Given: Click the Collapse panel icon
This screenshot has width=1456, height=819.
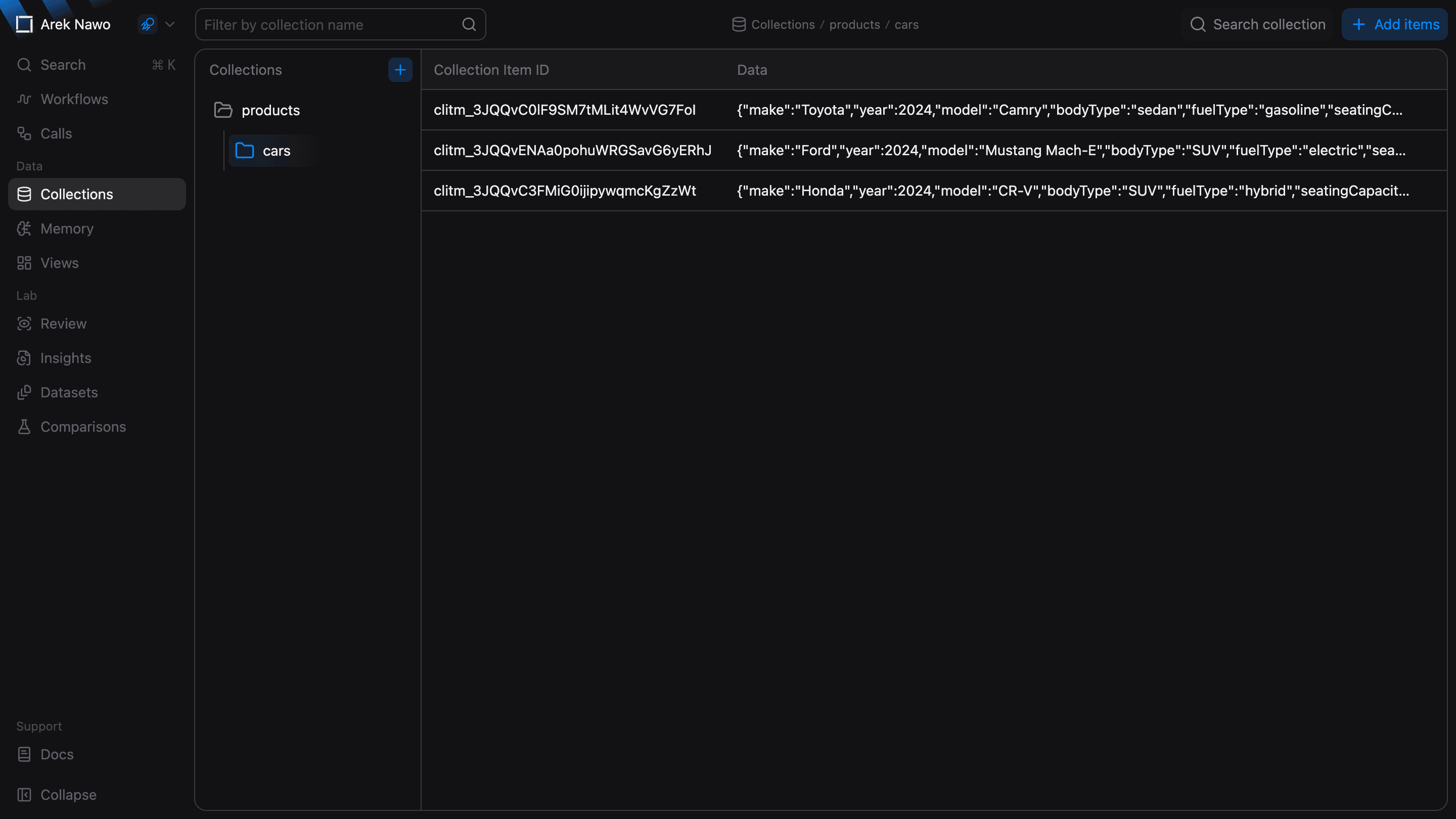Looking at the screenshot, I should 24,795.
